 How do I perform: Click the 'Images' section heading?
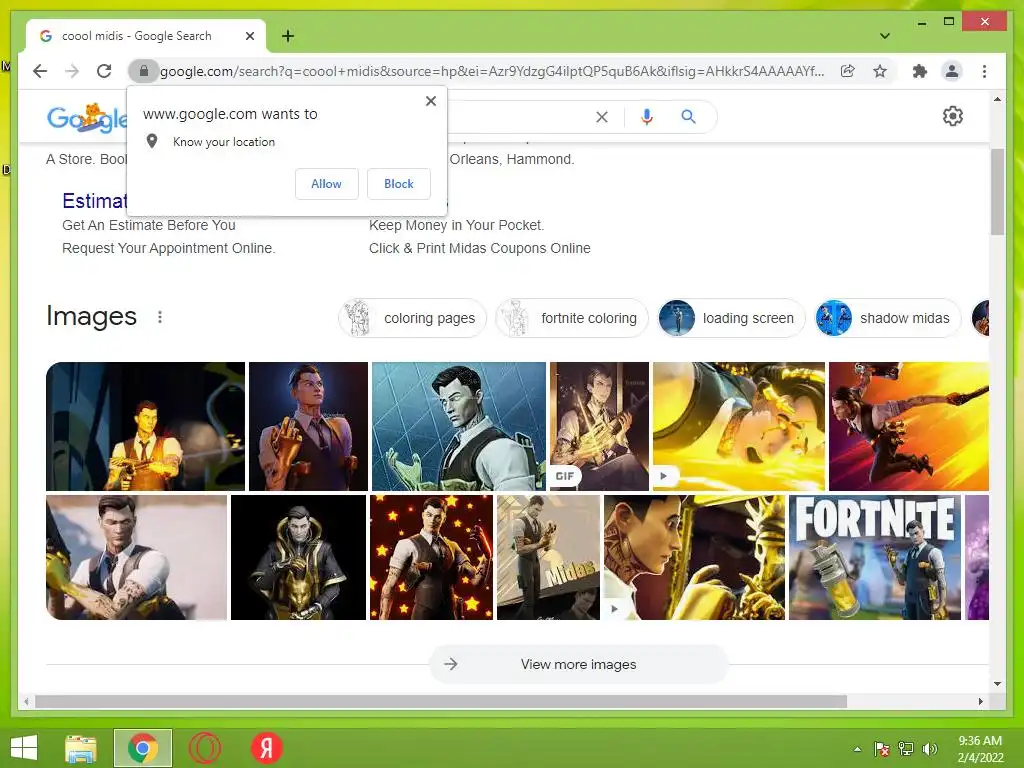[91, 316]
